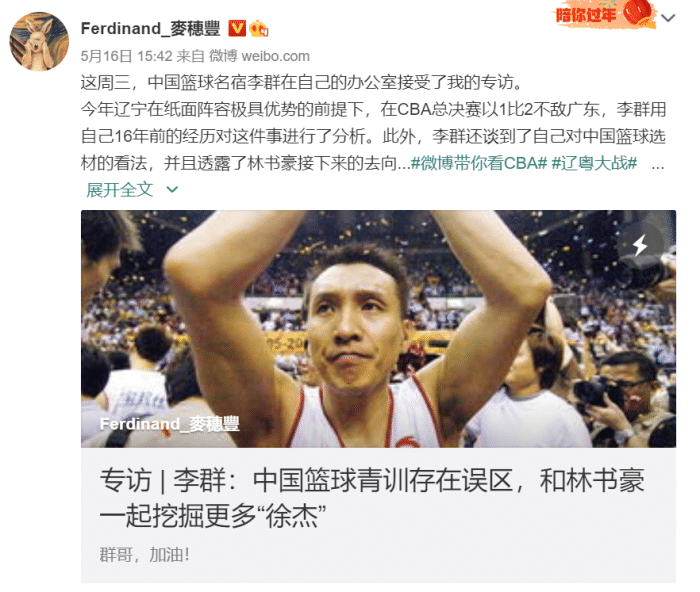Open hashtag #微博带你看CBA#
700x592 pixels.
(x=478, y=163)
